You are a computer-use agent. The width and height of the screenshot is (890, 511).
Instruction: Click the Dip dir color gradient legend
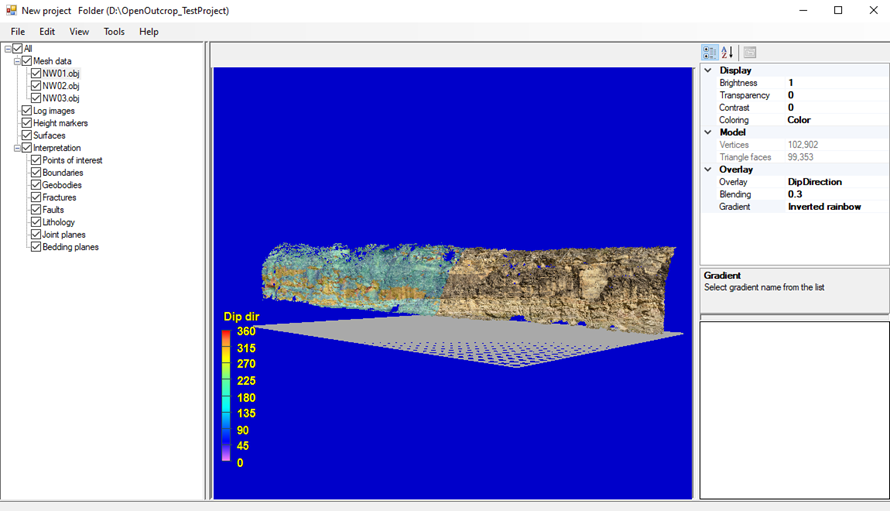pyautogui.click(x=226, y=397)
